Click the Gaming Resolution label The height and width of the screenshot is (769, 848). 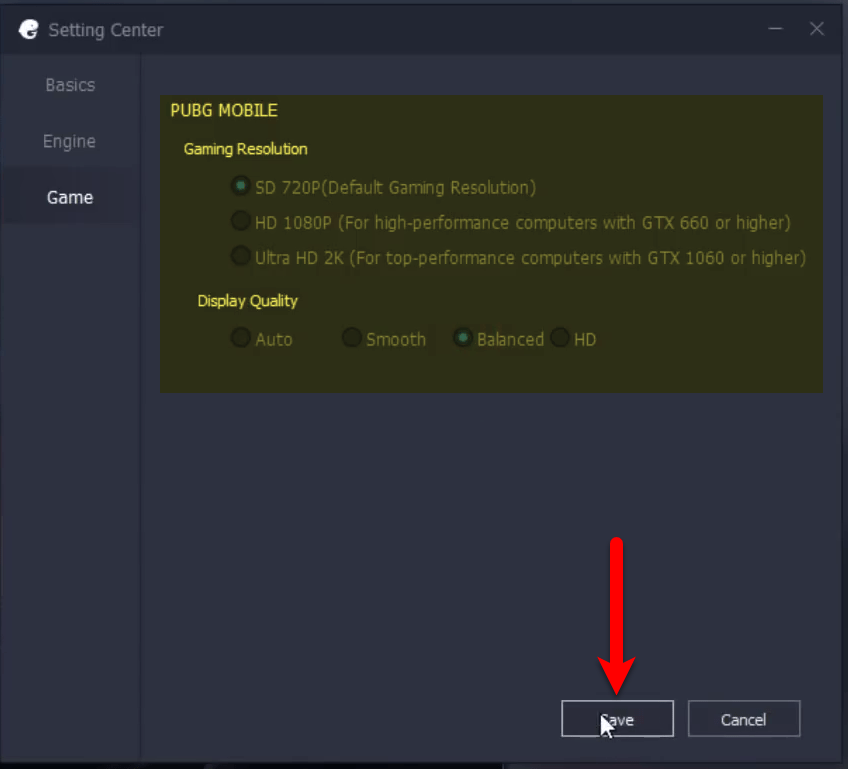point(246,149)
